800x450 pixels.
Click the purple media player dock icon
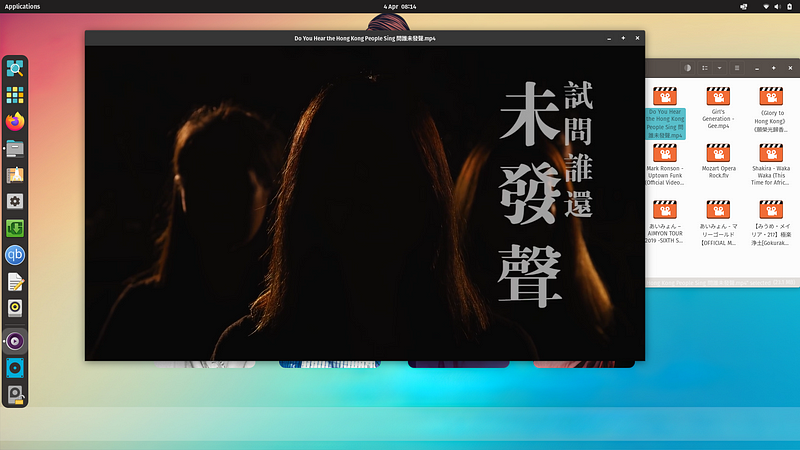[x=15, y=341]
